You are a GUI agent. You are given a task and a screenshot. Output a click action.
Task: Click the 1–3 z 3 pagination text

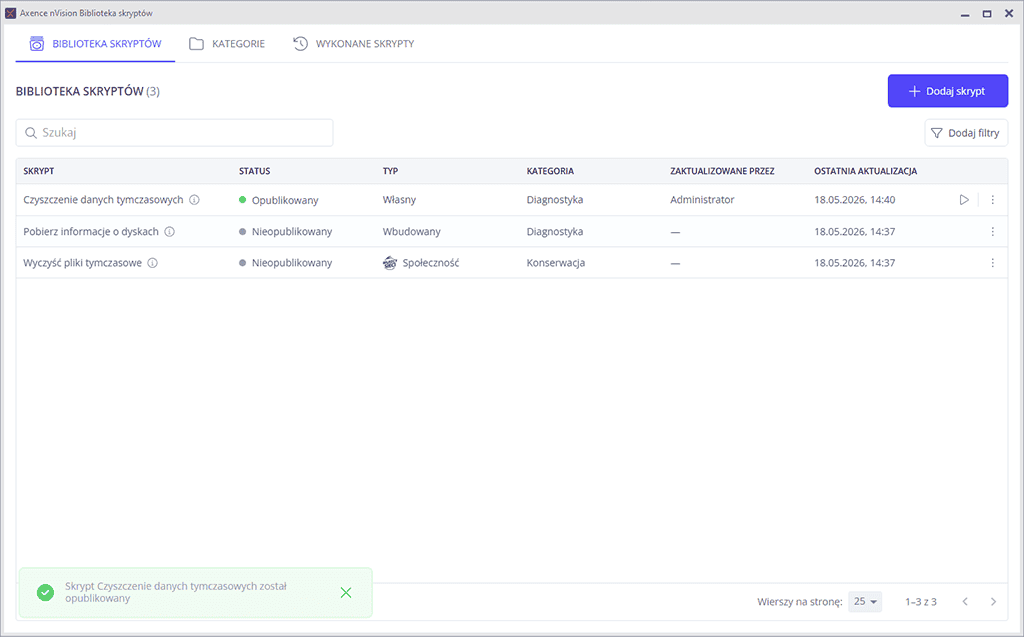[921, 602]
